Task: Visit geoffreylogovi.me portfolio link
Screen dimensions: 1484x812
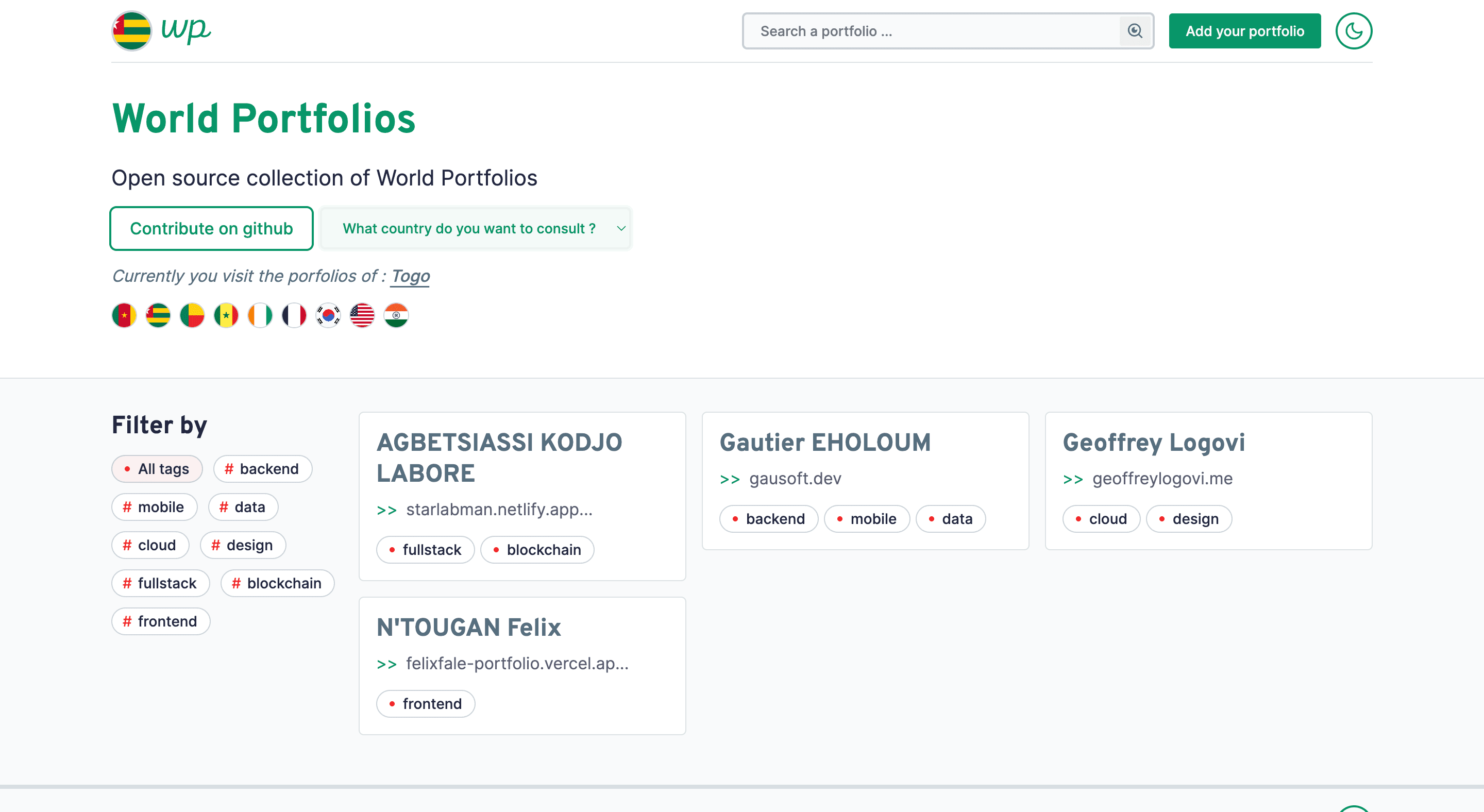Action: click(x=1161, y=479)
